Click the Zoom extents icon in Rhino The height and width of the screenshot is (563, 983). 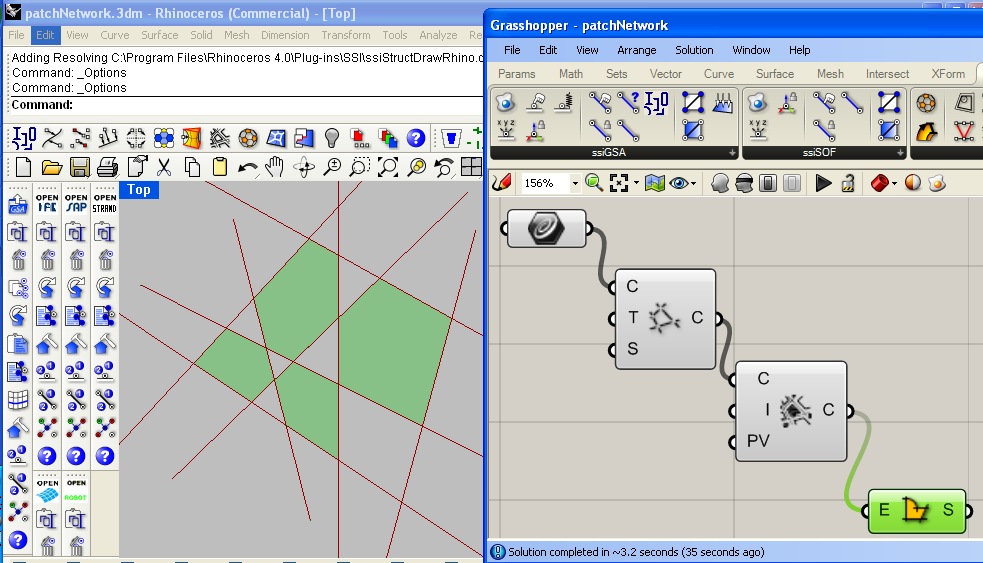click(x=388, y=167)
